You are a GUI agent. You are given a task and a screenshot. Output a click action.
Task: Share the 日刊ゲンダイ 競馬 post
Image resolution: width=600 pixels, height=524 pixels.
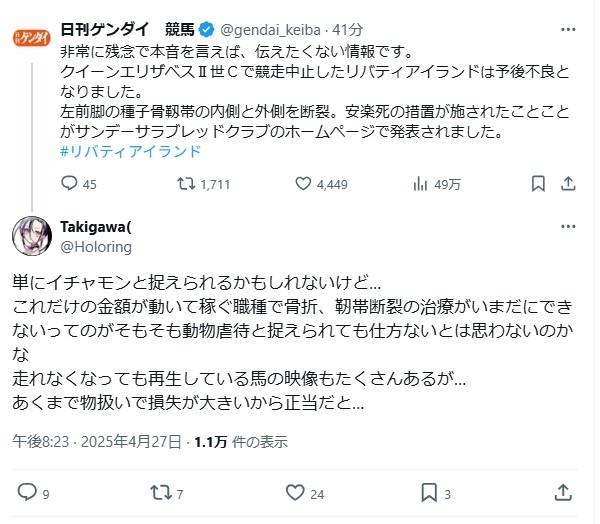tap(567, 184)
